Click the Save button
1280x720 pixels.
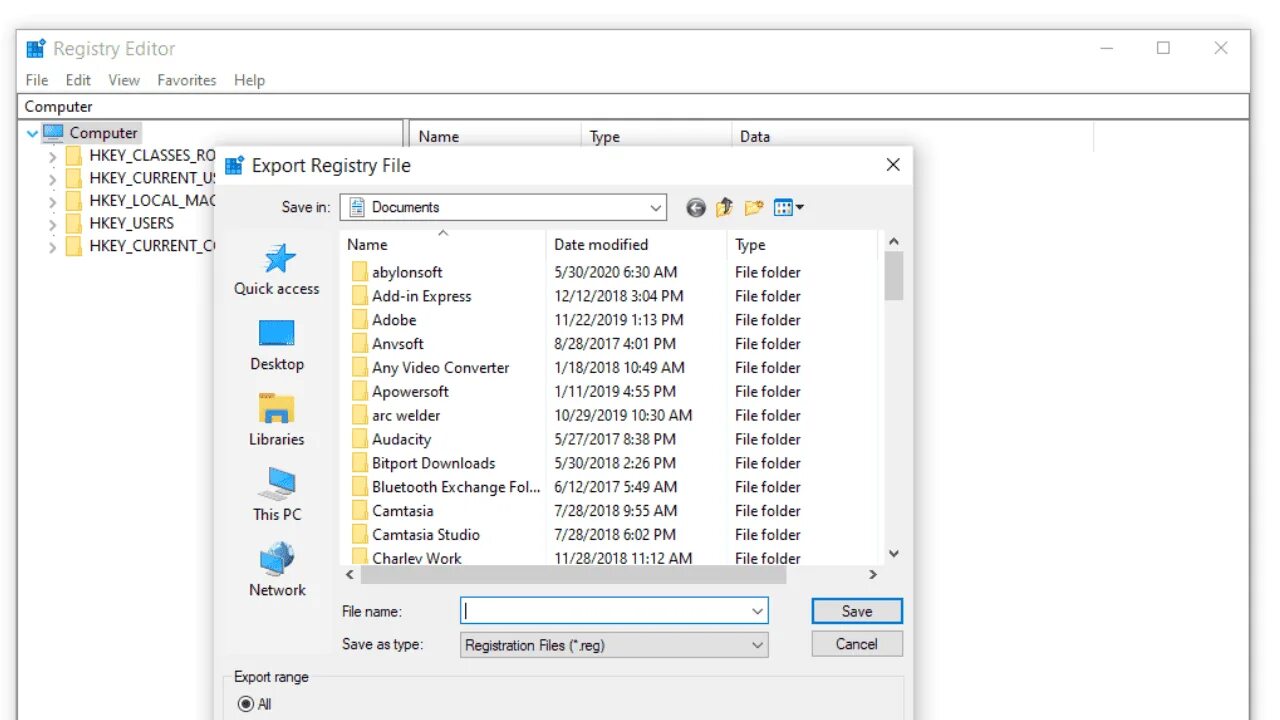pos(857,611)
